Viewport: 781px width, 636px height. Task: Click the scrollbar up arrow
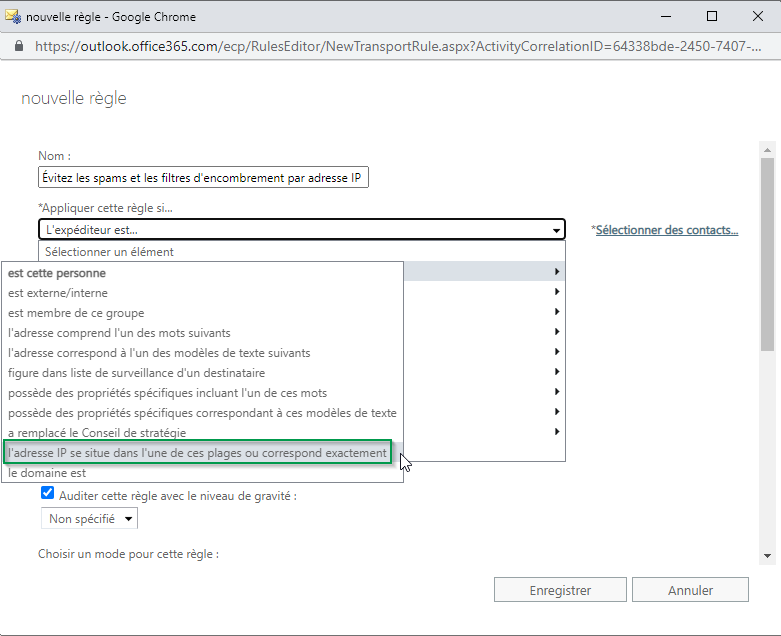[x=767, y=149]
